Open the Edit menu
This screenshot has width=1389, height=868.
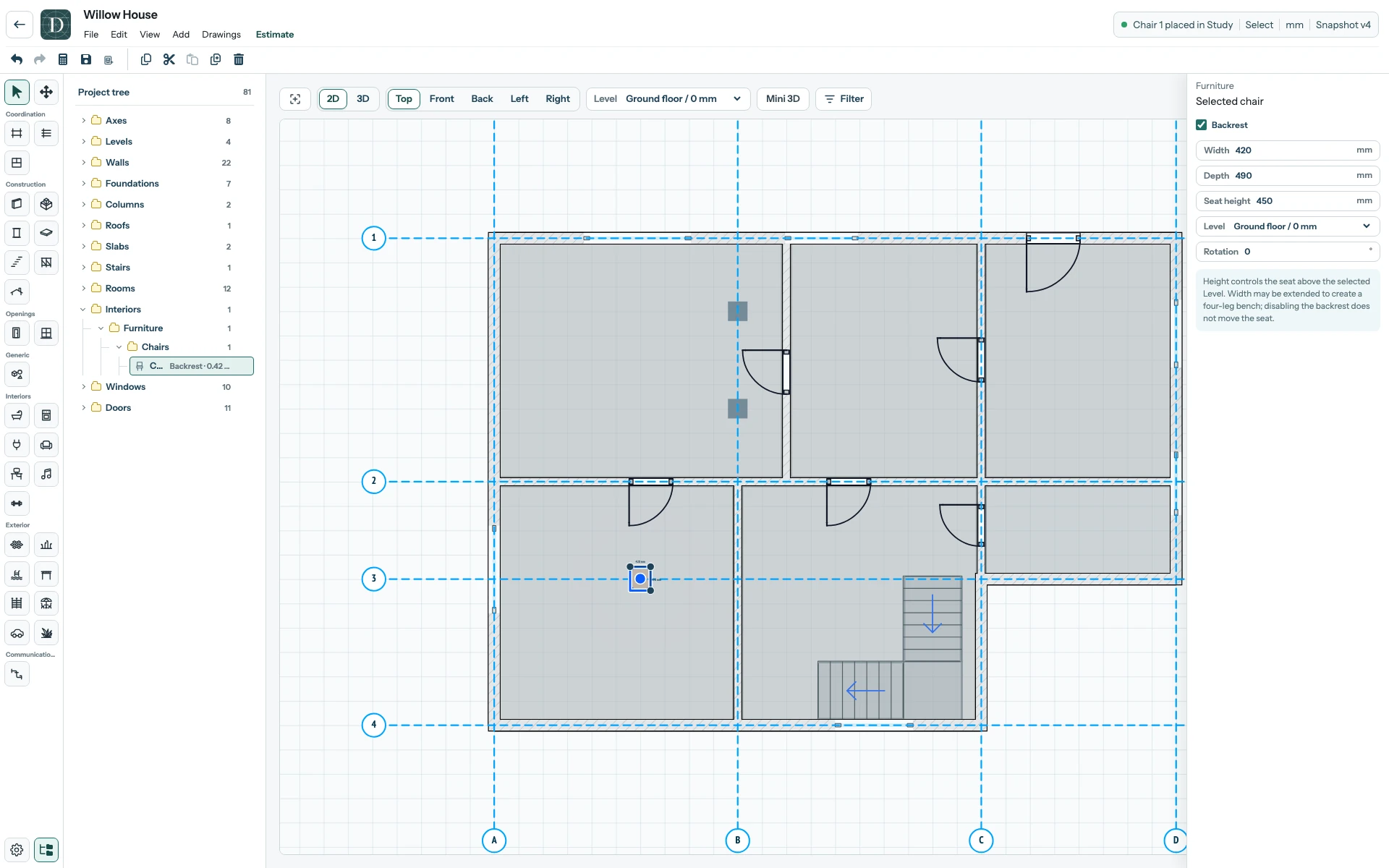pos(119,35)
